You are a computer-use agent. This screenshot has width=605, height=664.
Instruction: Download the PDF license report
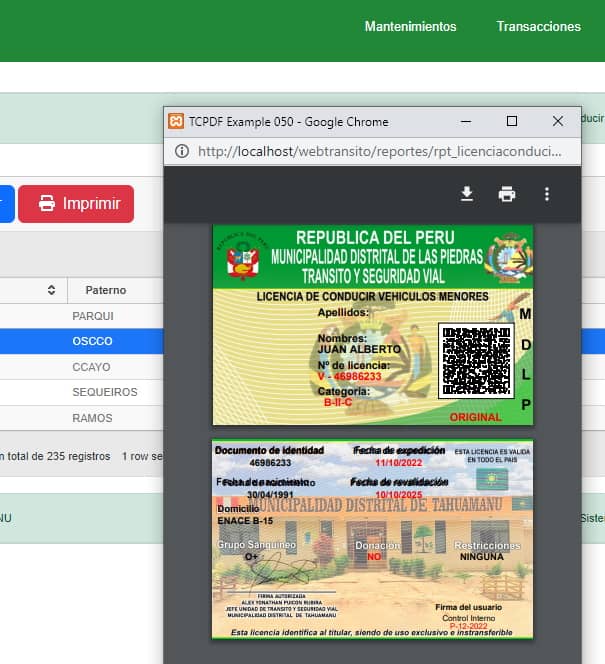coord(466,194)
